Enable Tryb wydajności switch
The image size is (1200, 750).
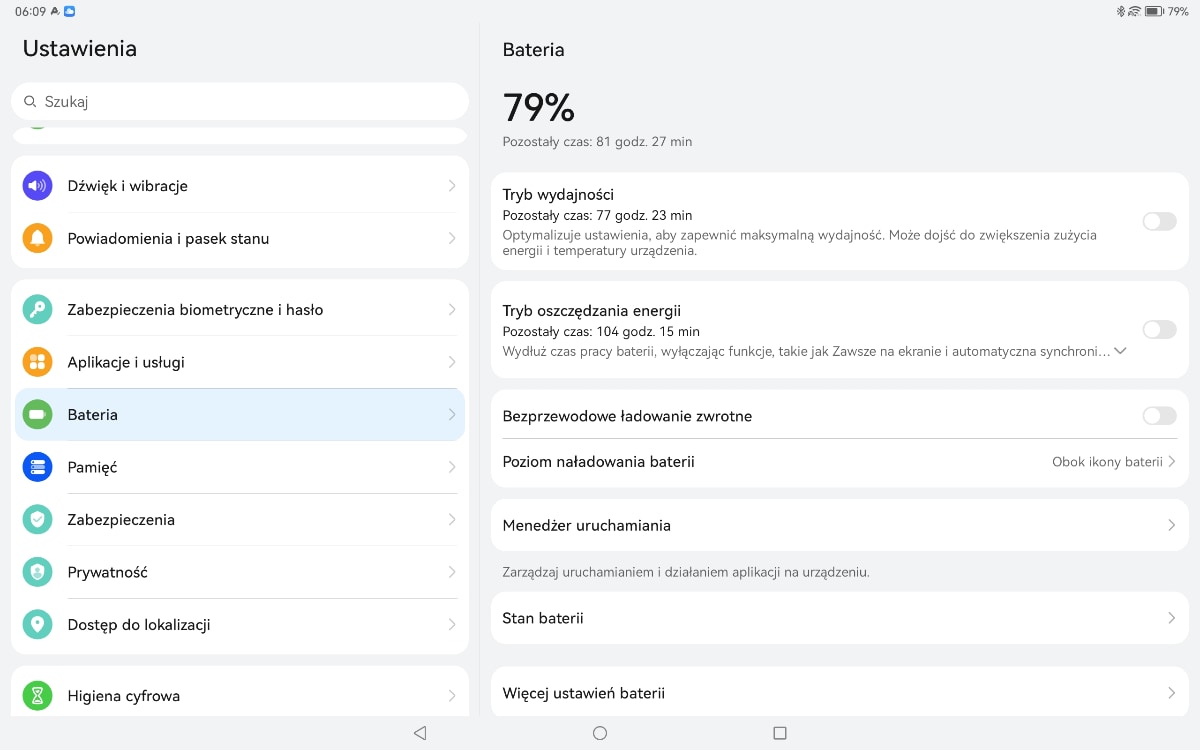pyautogui.click(x=1159, y=221)
